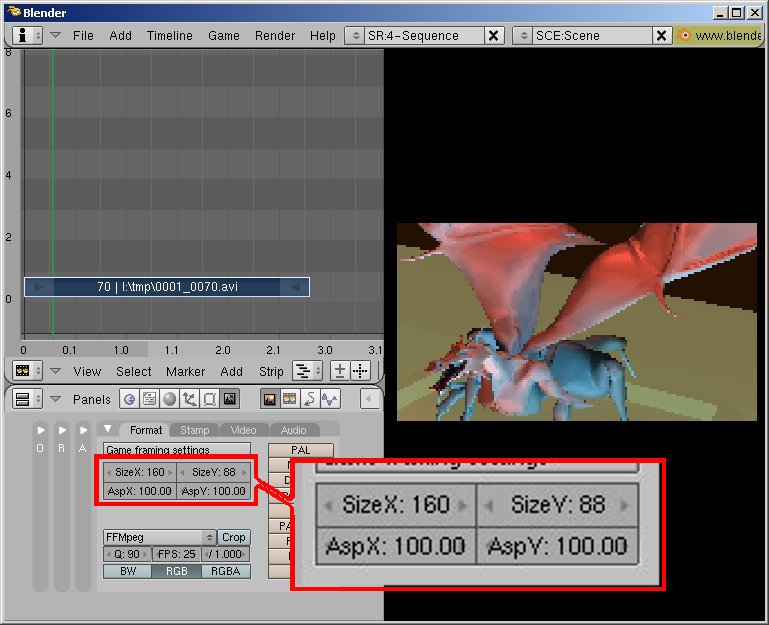Open the File menu
769x625 pixels.
click(x=83, y=35)
